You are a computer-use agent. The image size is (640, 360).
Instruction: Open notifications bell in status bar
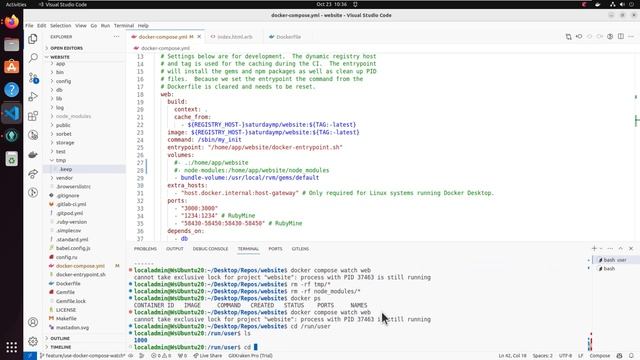click(631, 356)
